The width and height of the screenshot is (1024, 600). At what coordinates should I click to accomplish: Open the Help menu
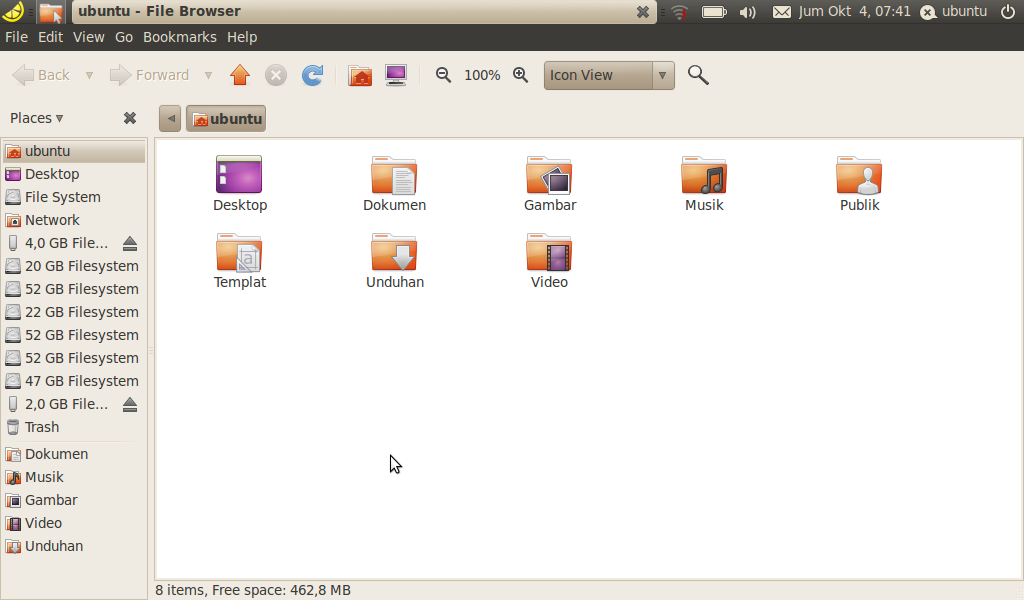tap(242, 37)
